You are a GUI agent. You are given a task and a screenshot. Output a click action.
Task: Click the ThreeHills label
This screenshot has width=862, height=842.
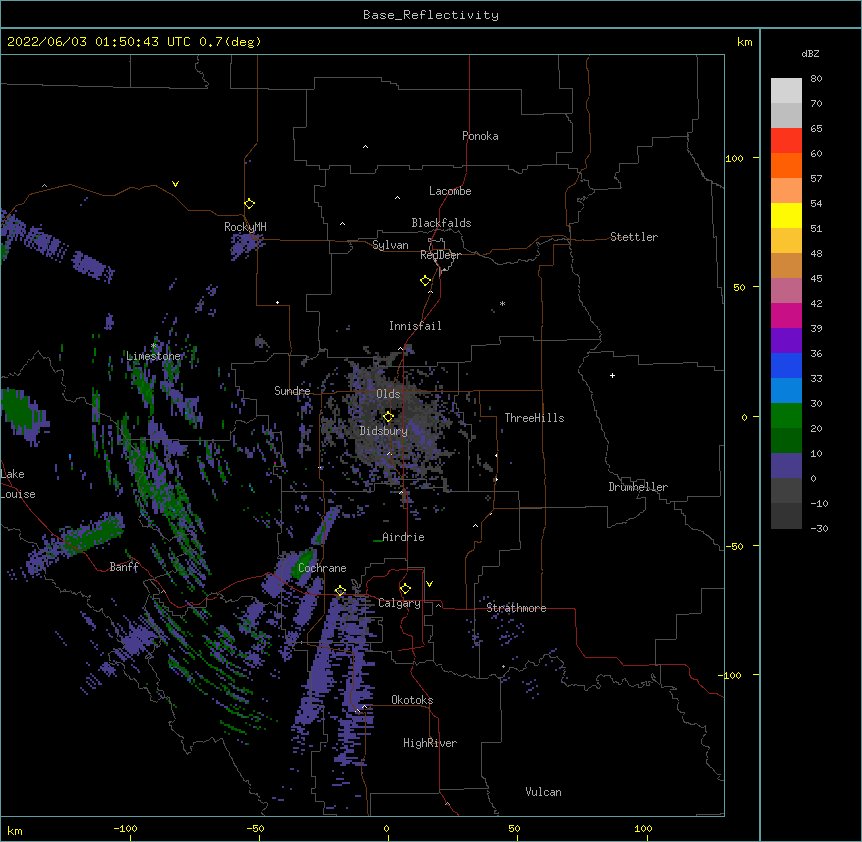coord(534,418)
